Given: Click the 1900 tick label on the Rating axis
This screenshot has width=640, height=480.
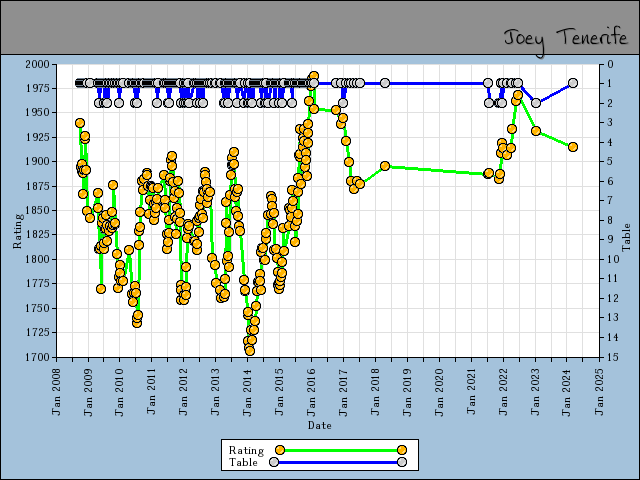Looking at the screenshot, I should tap(37, 162).
